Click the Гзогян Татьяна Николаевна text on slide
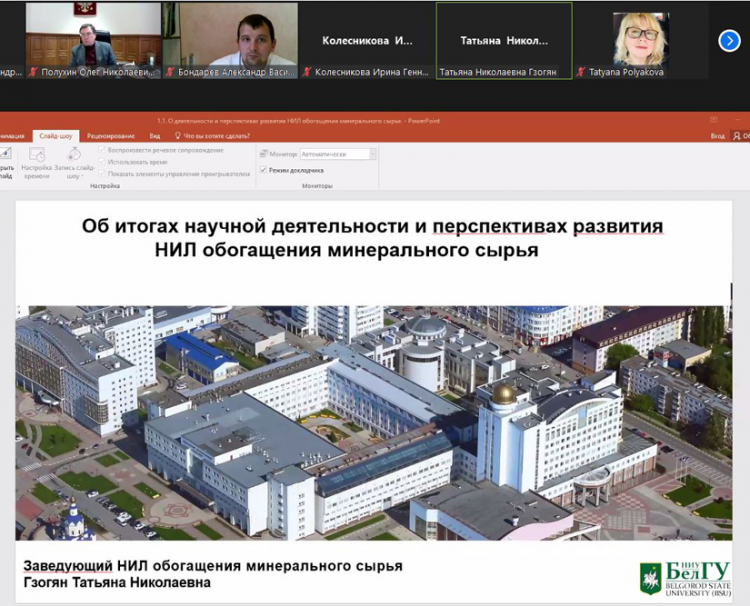The image size is (750, 606). 117,583
